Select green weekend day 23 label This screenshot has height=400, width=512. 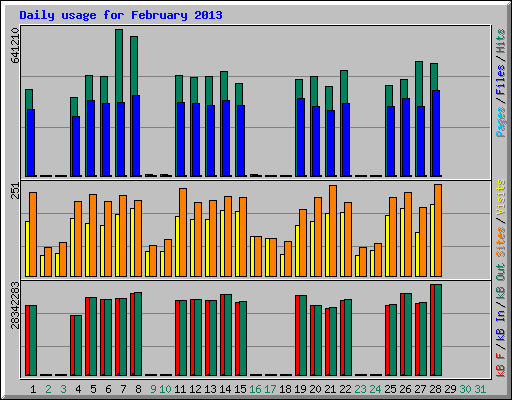tap(360, 389)
